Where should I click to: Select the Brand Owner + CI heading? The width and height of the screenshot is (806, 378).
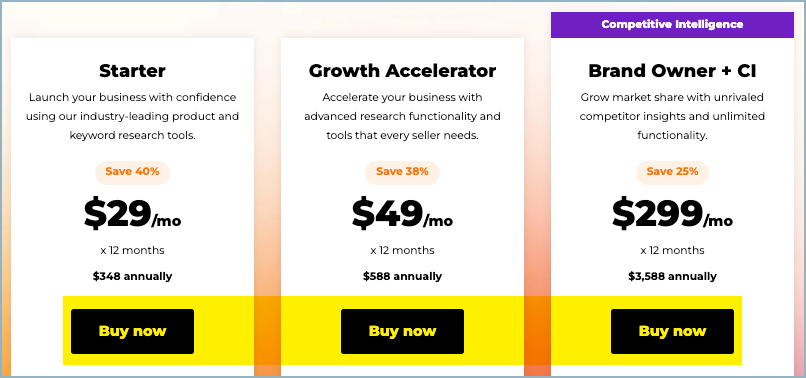[x=672, y=71]
